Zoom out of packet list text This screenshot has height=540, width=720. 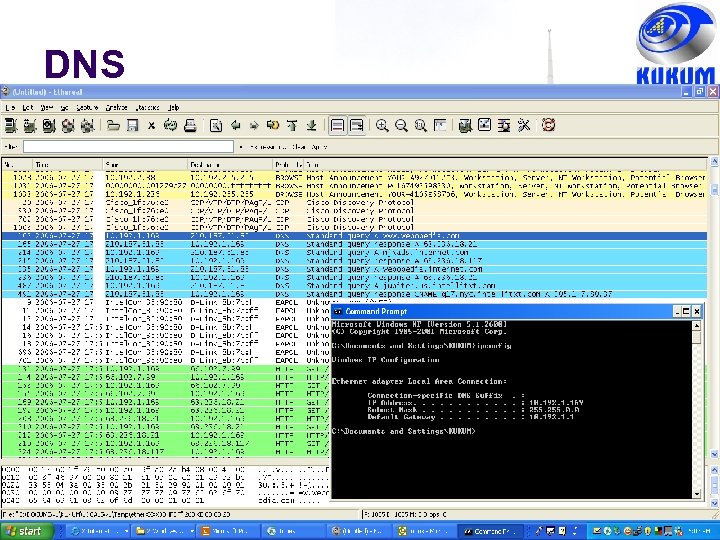point(401,125)
